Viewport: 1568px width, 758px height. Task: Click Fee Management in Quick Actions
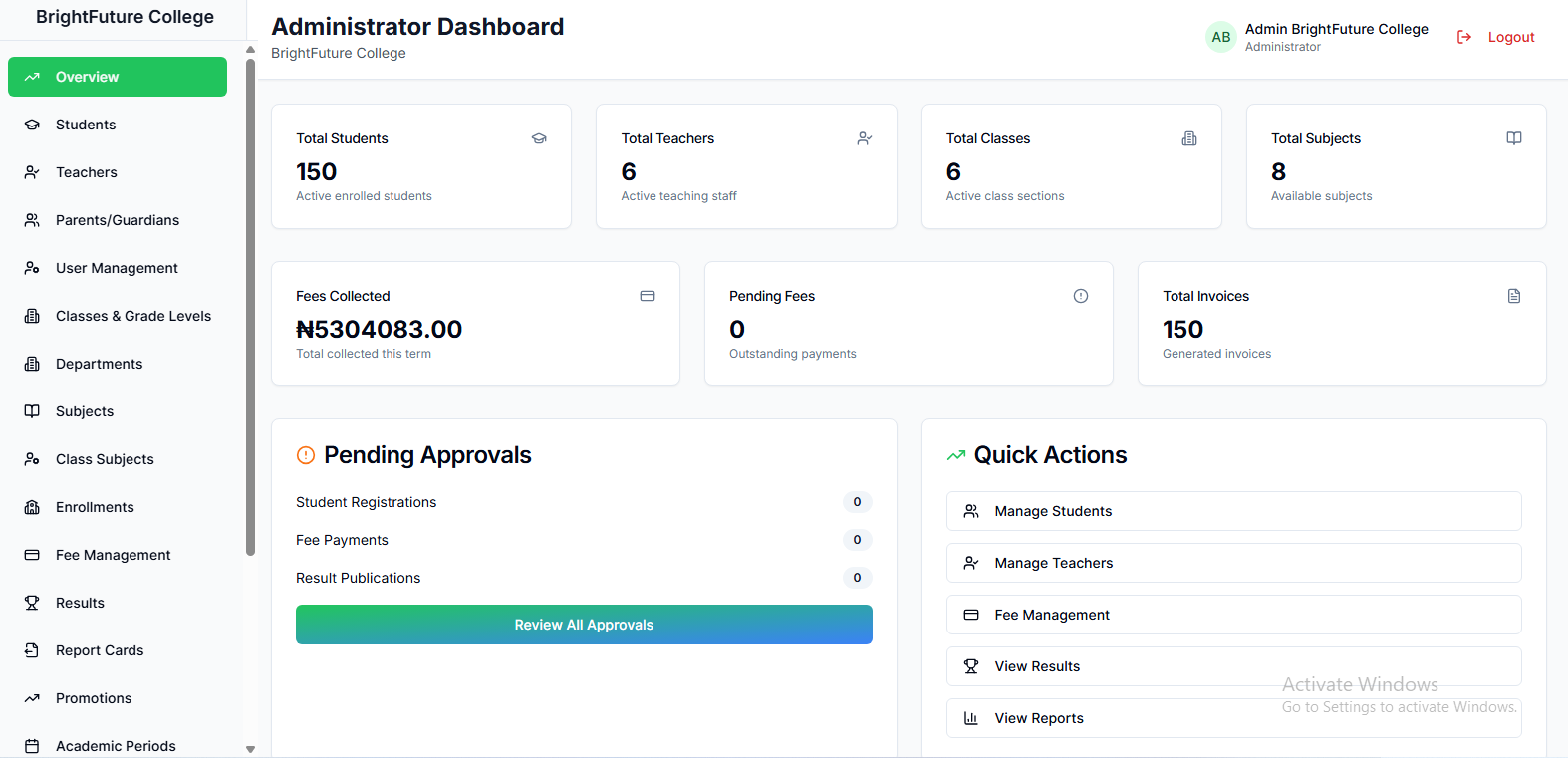(1233, 615)
